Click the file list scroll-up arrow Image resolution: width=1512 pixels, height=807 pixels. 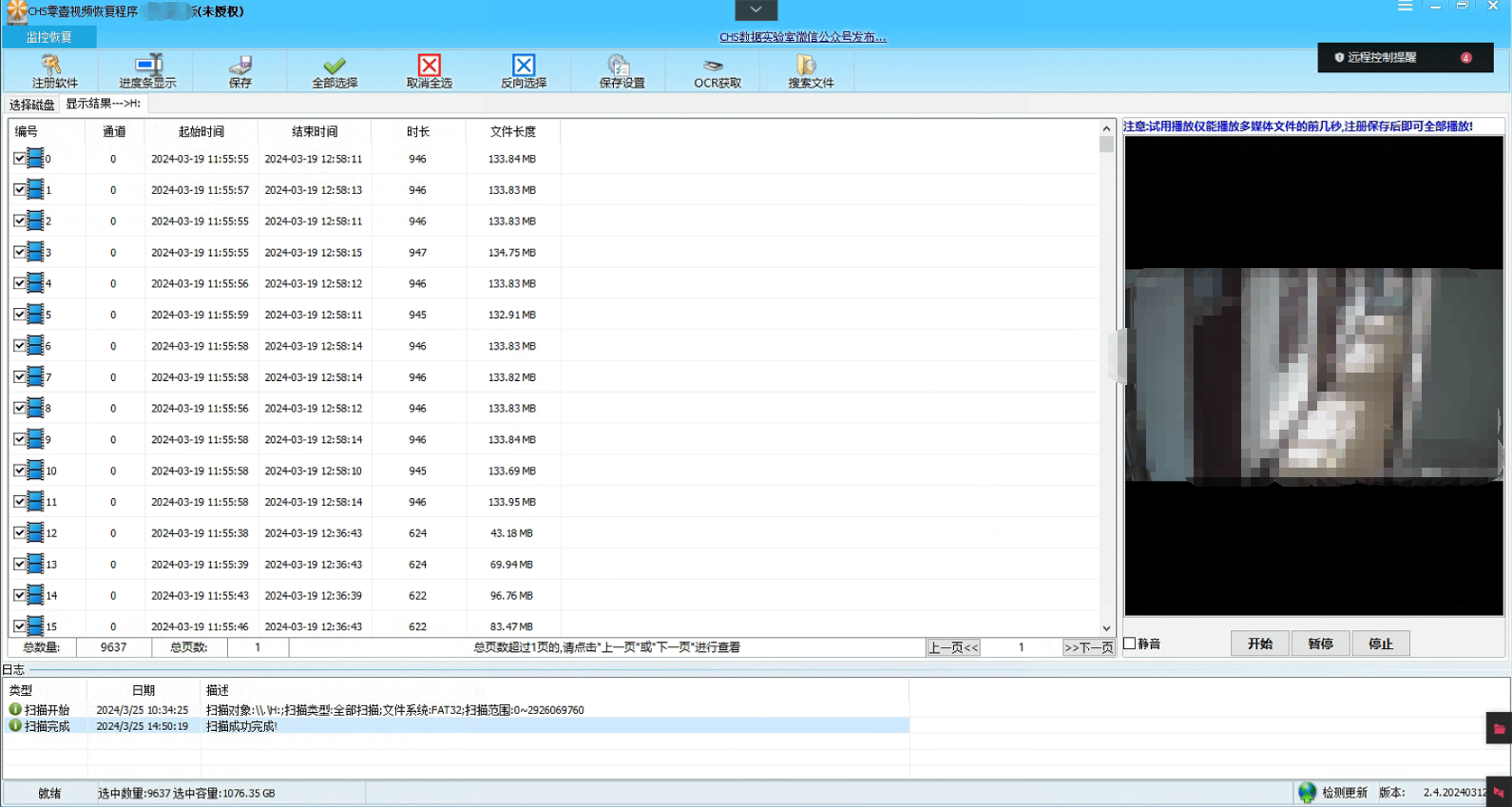tap(1106, 128)
